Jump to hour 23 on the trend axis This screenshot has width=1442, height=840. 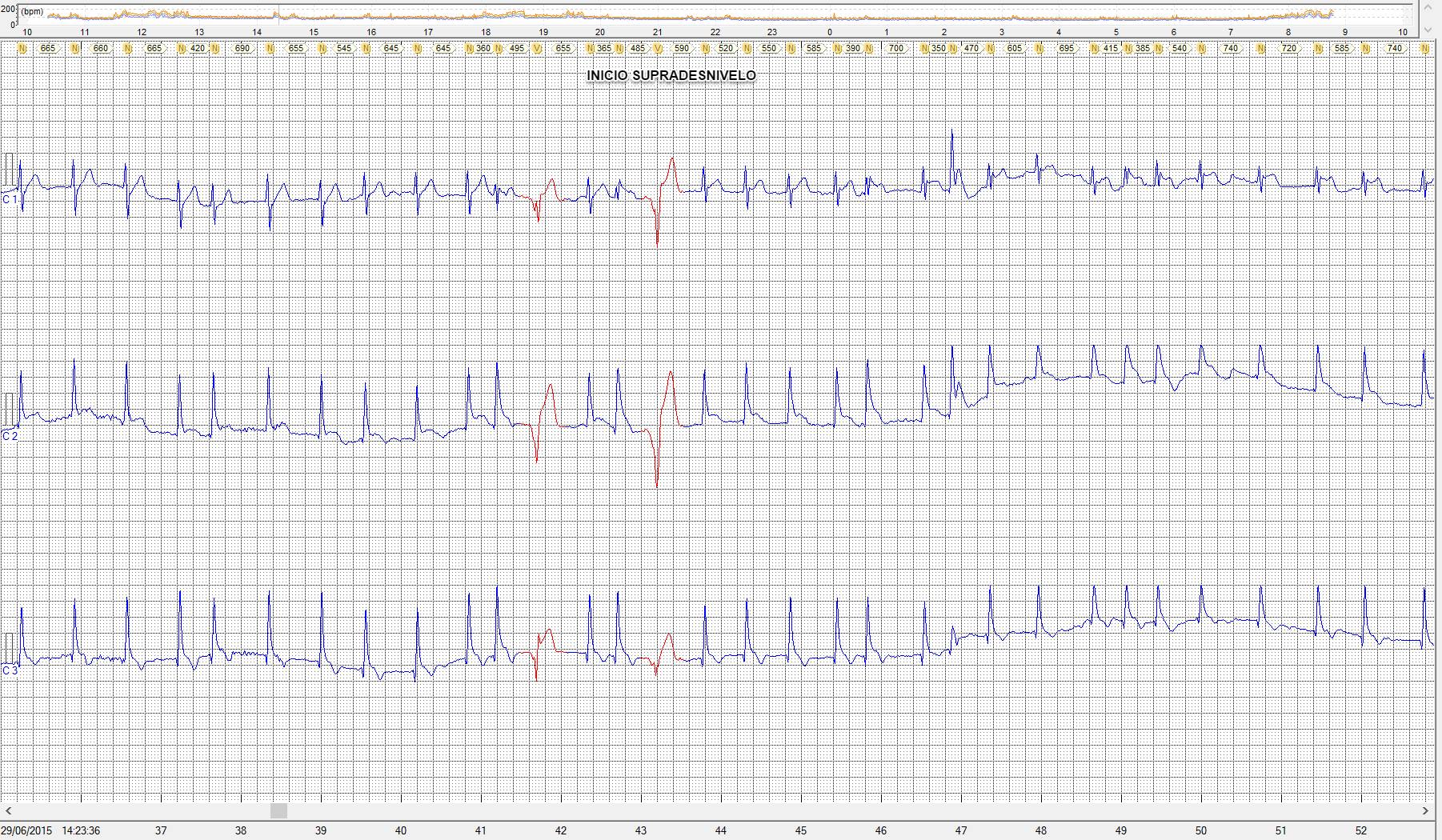tap(772, 32)
